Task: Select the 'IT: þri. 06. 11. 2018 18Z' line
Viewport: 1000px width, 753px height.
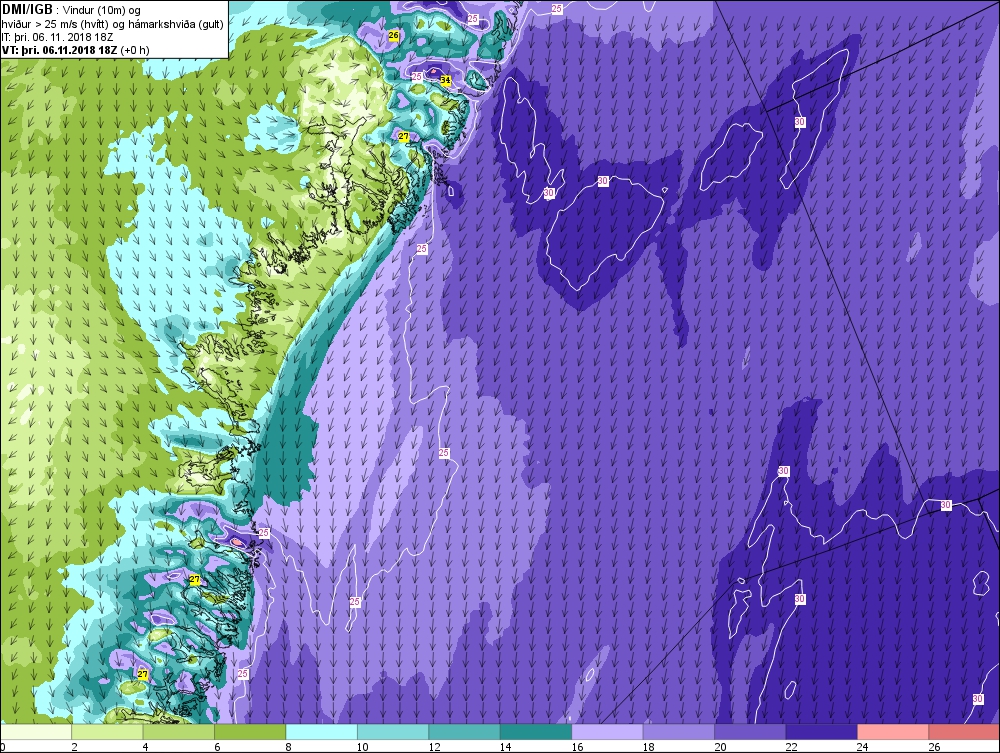Action: [x=57, y=37]
